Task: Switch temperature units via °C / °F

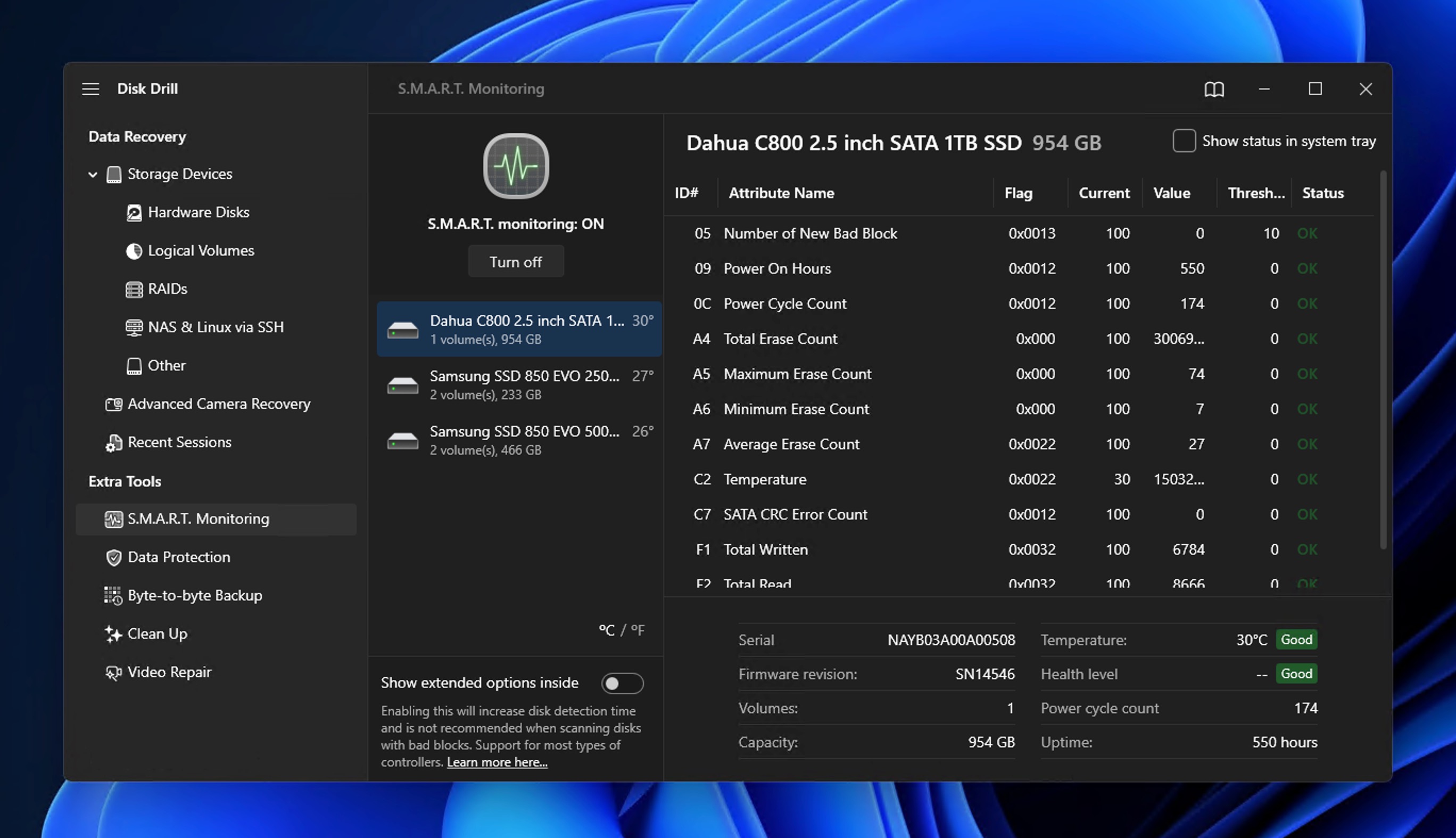Action: 621,630
